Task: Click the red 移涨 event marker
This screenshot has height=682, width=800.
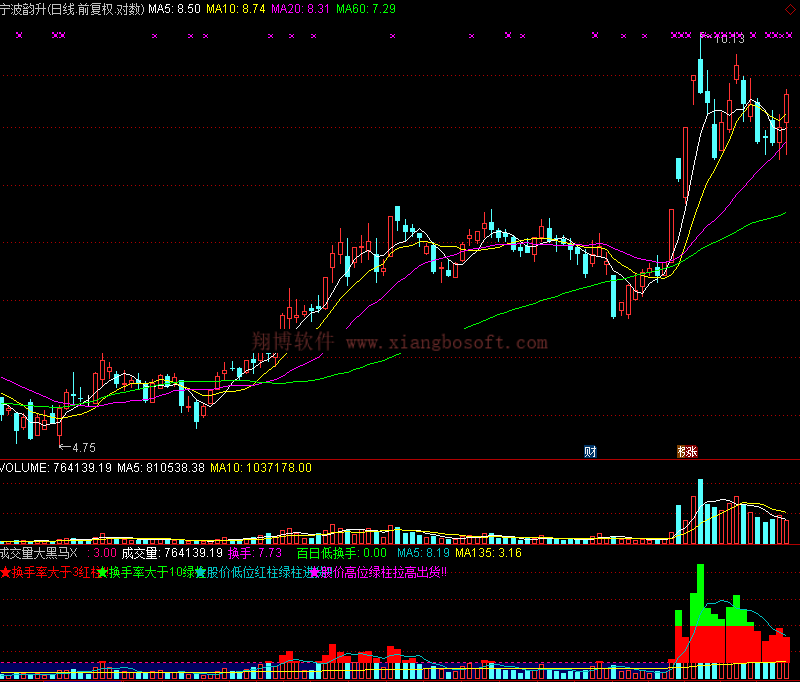Action: (687, 452)
